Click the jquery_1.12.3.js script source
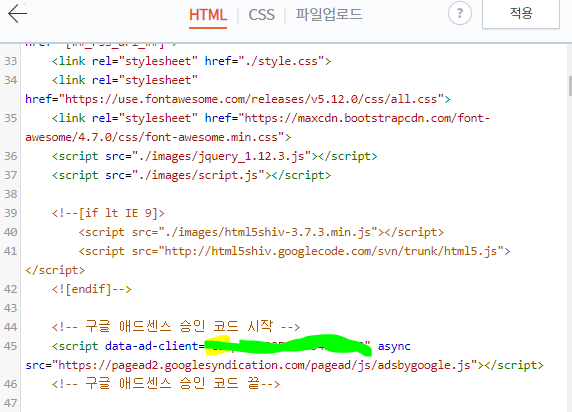The width and height of the screenshot is (572, 412). click(x=221, y=156)
